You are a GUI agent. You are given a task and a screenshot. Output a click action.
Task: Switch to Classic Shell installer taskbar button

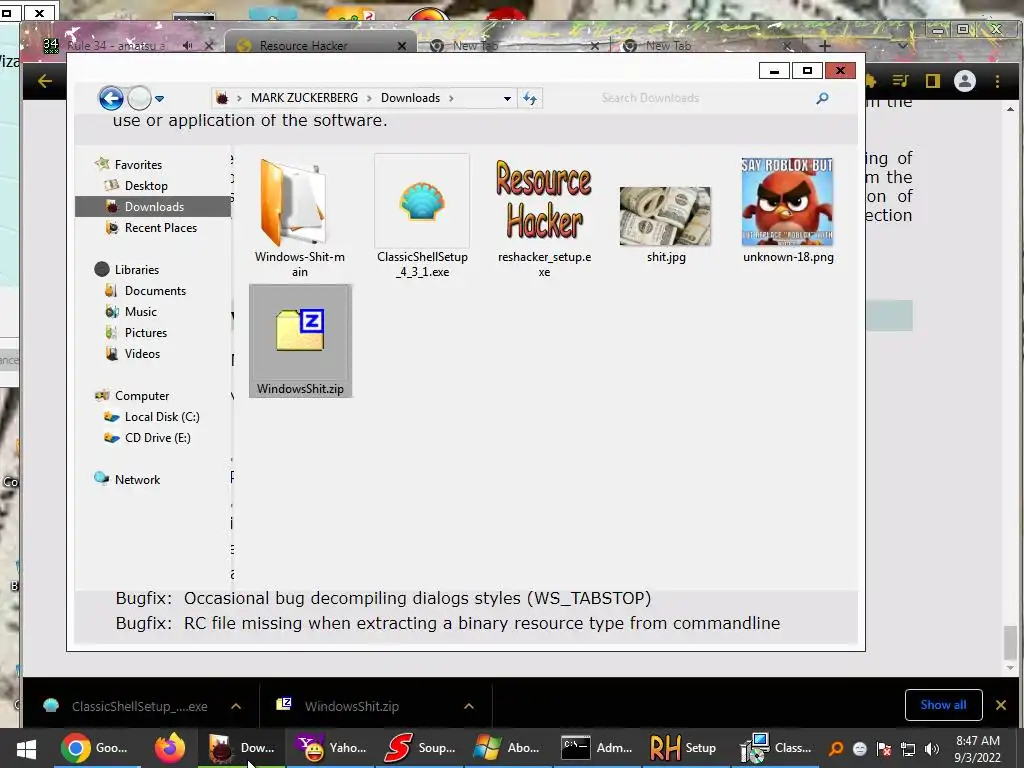[775, 748]
